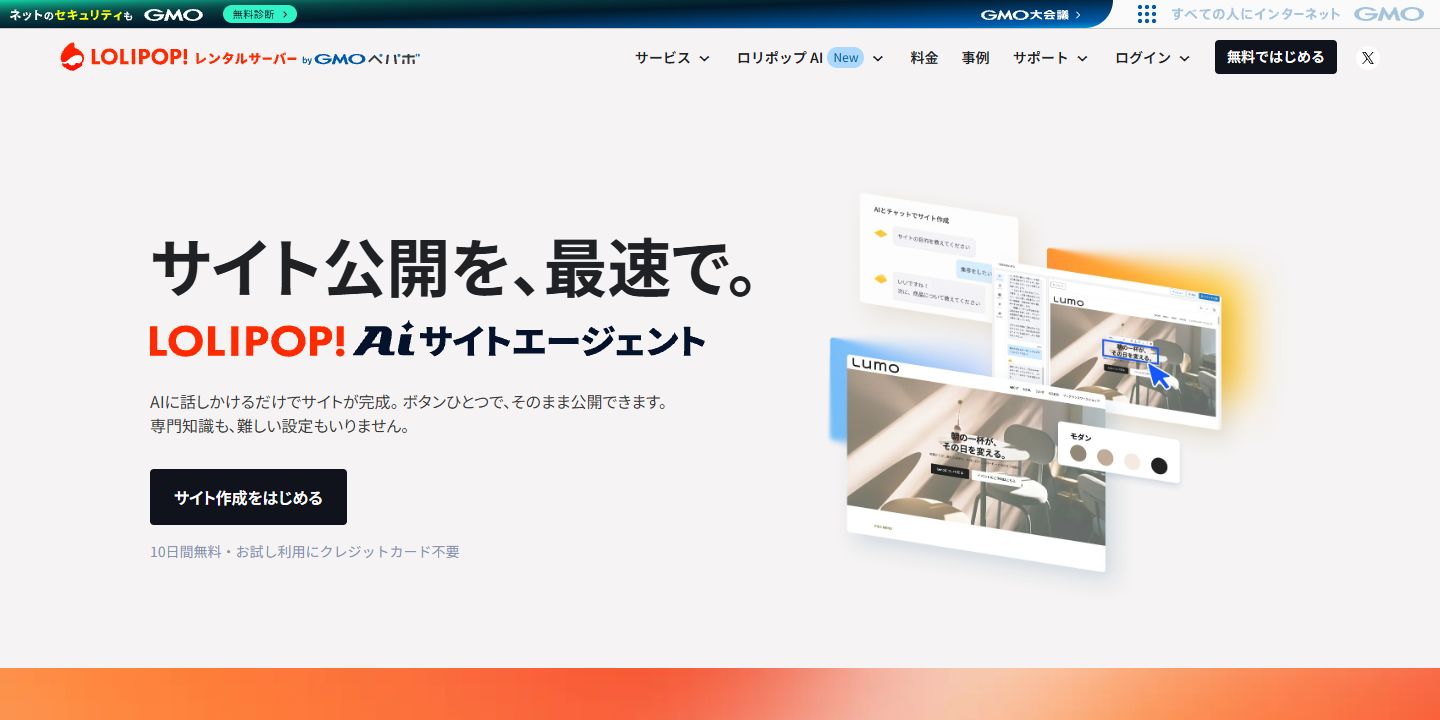This screenshot has width=1440, height=720.
Task: Click the GMO logo in top banner
Action: 173,15
